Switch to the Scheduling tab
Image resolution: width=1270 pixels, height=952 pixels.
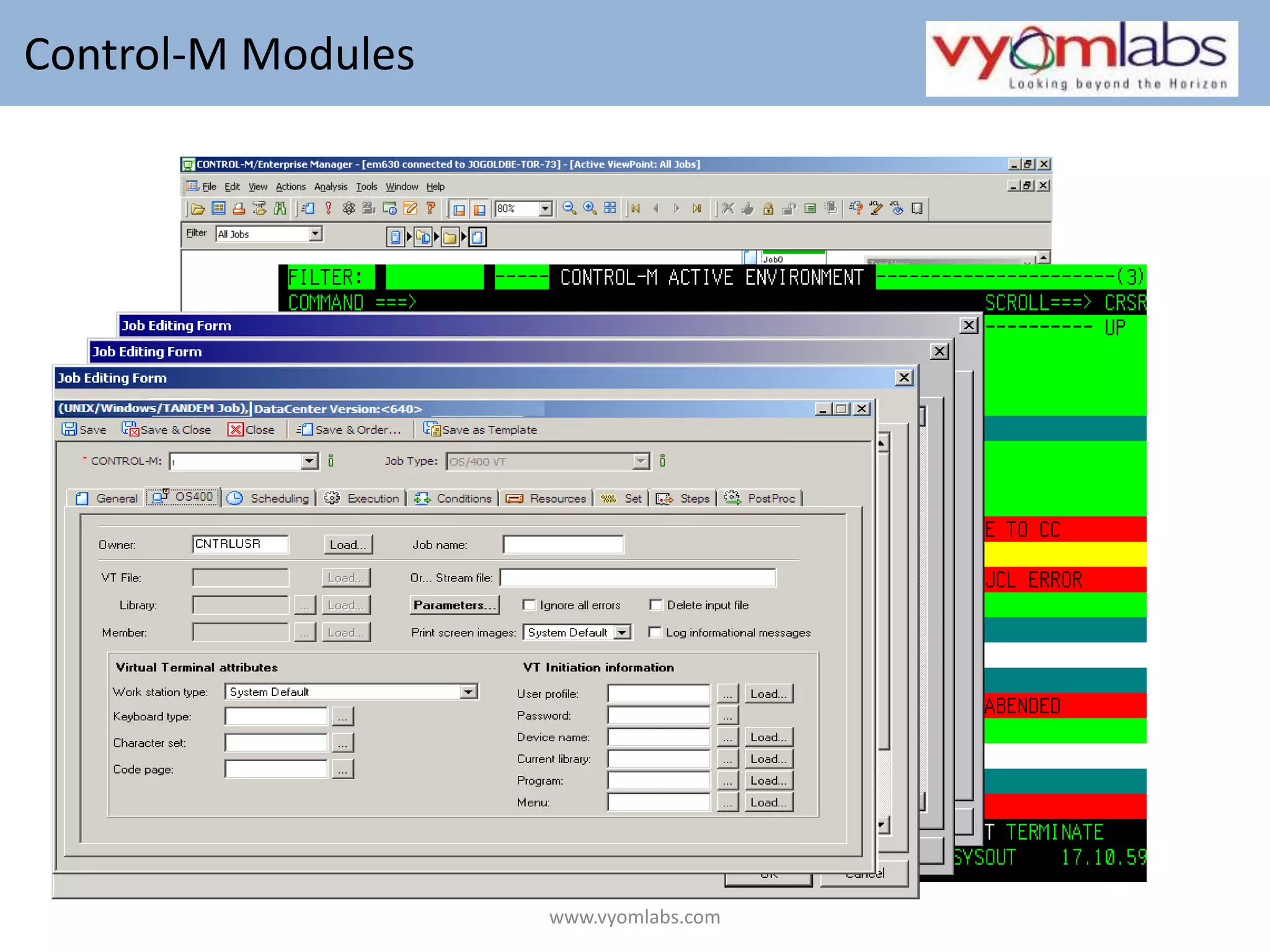(269, 498)
